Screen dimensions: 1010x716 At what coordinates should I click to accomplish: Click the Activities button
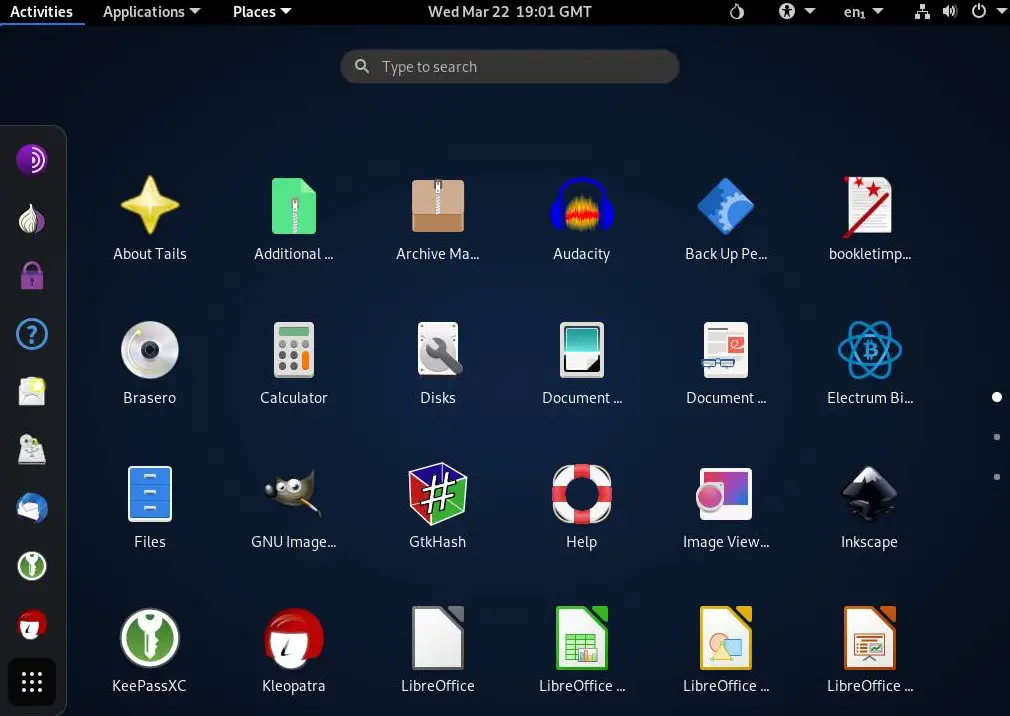pyautogui.click(x=41, y=12)
